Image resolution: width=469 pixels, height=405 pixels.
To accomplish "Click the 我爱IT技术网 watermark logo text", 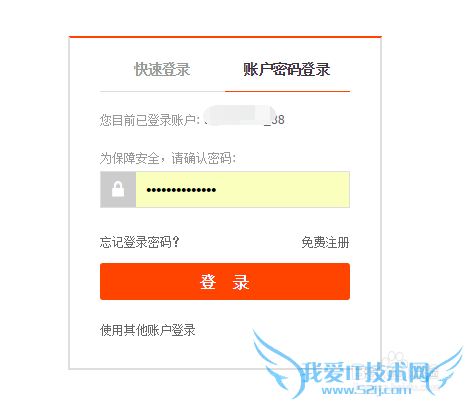I will point(366,372).
